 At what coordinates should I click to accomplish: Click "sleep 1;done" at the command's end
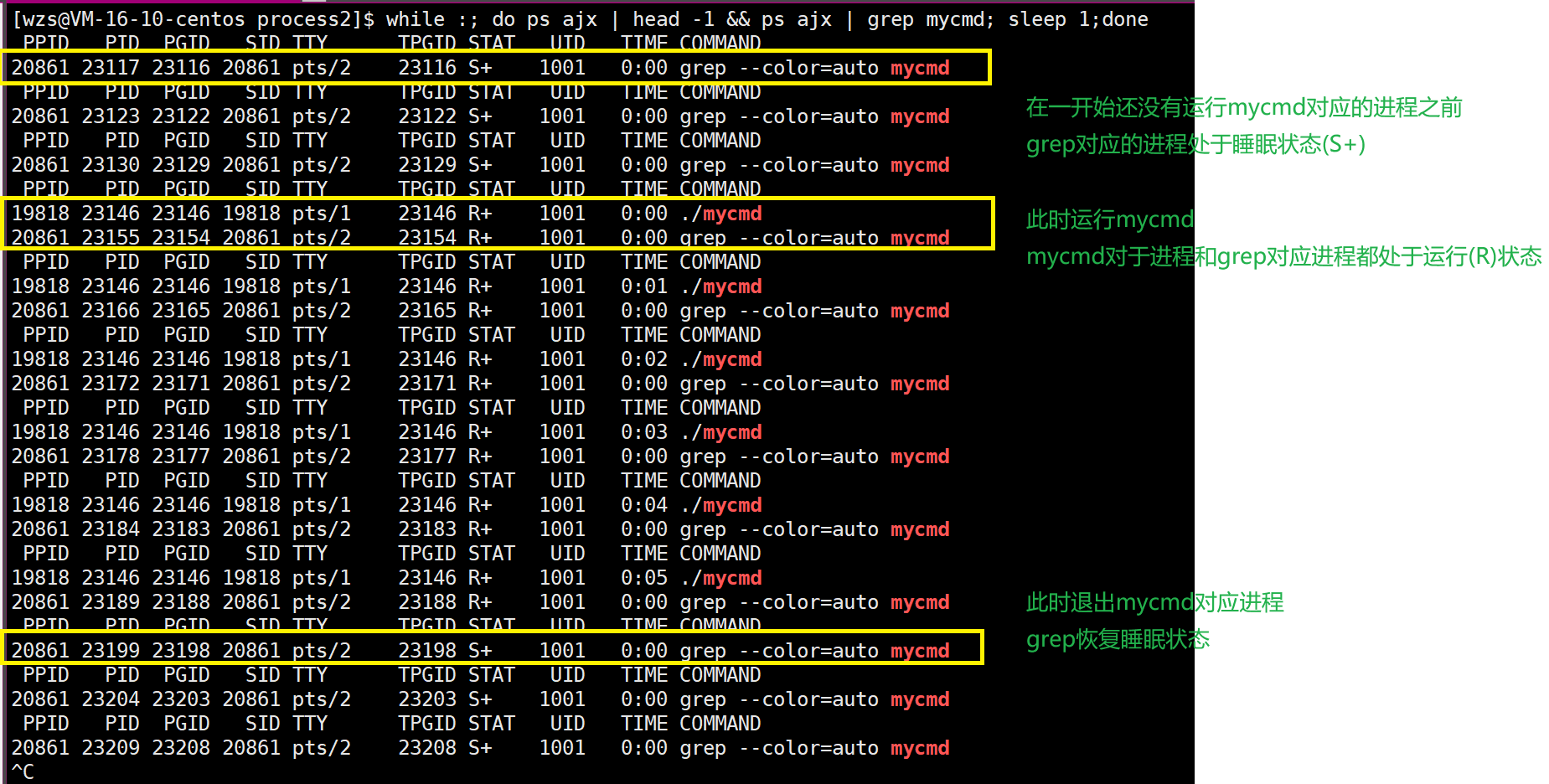[x=1078, y=19]
